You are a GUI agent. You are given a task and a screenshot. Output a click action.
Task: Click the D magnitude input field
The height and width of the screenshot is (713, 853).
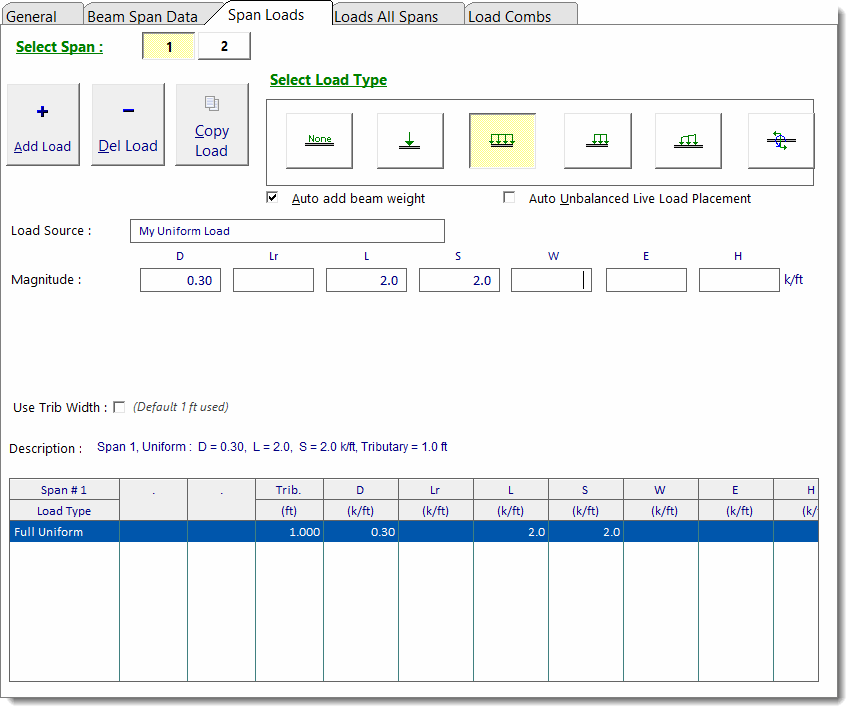pos(181,280)
